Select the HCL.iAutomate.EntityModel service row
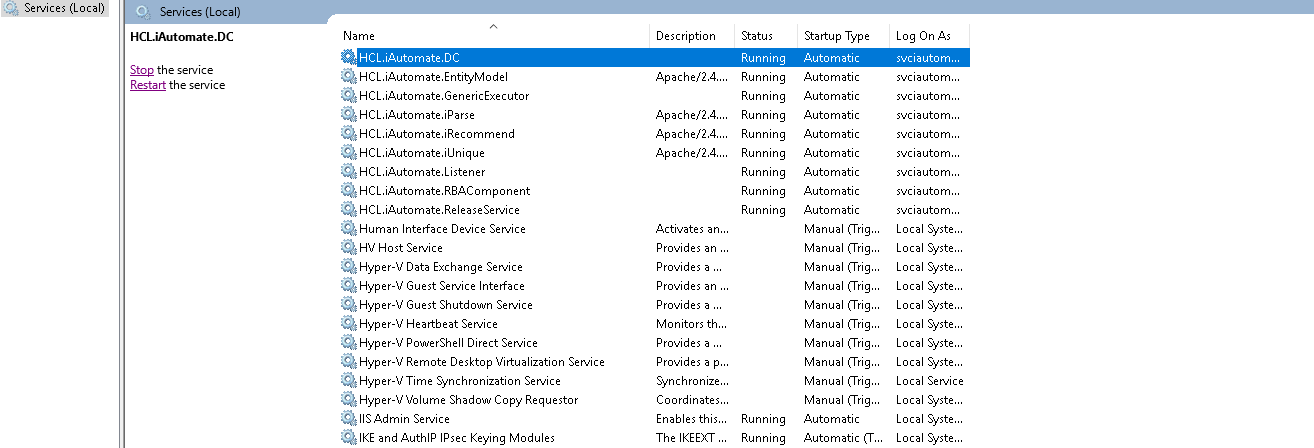The width and height of the screenshot is (1314, 448). click(x=433, y=77)
